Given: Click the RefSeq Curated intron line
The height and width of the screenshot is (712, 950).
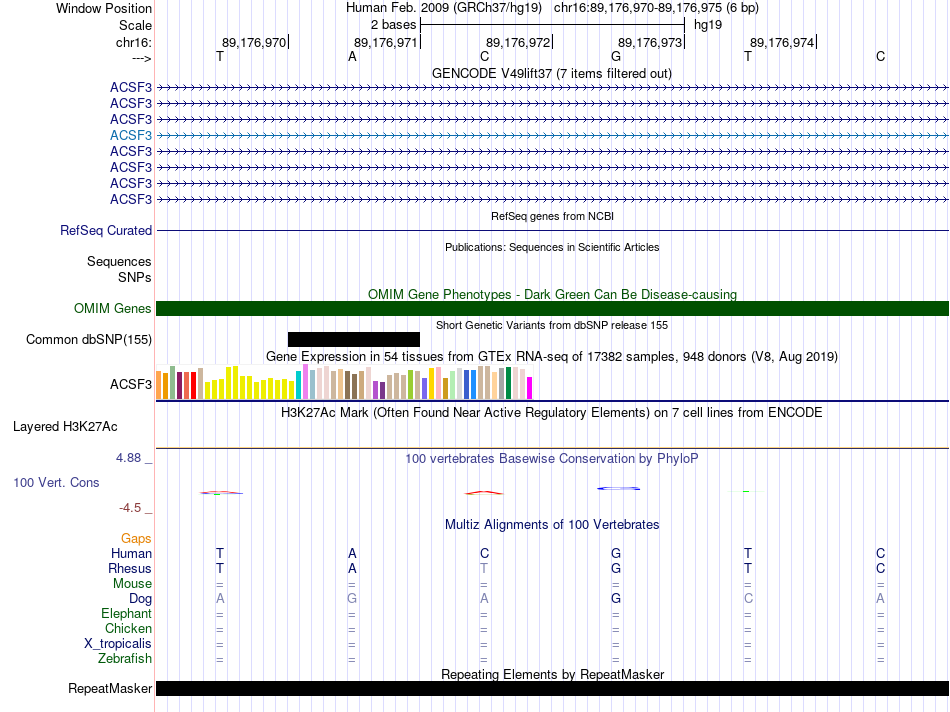Looking at the screenshot, I should 552,230.
